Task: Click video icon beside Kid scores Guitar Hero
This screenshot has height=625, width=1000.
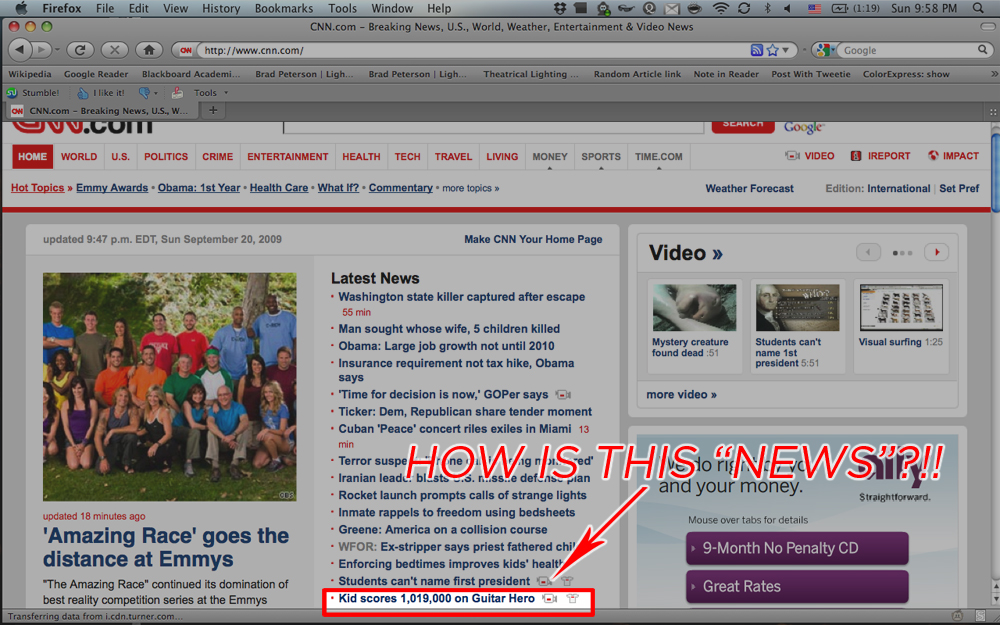Action: click(549, 598)
